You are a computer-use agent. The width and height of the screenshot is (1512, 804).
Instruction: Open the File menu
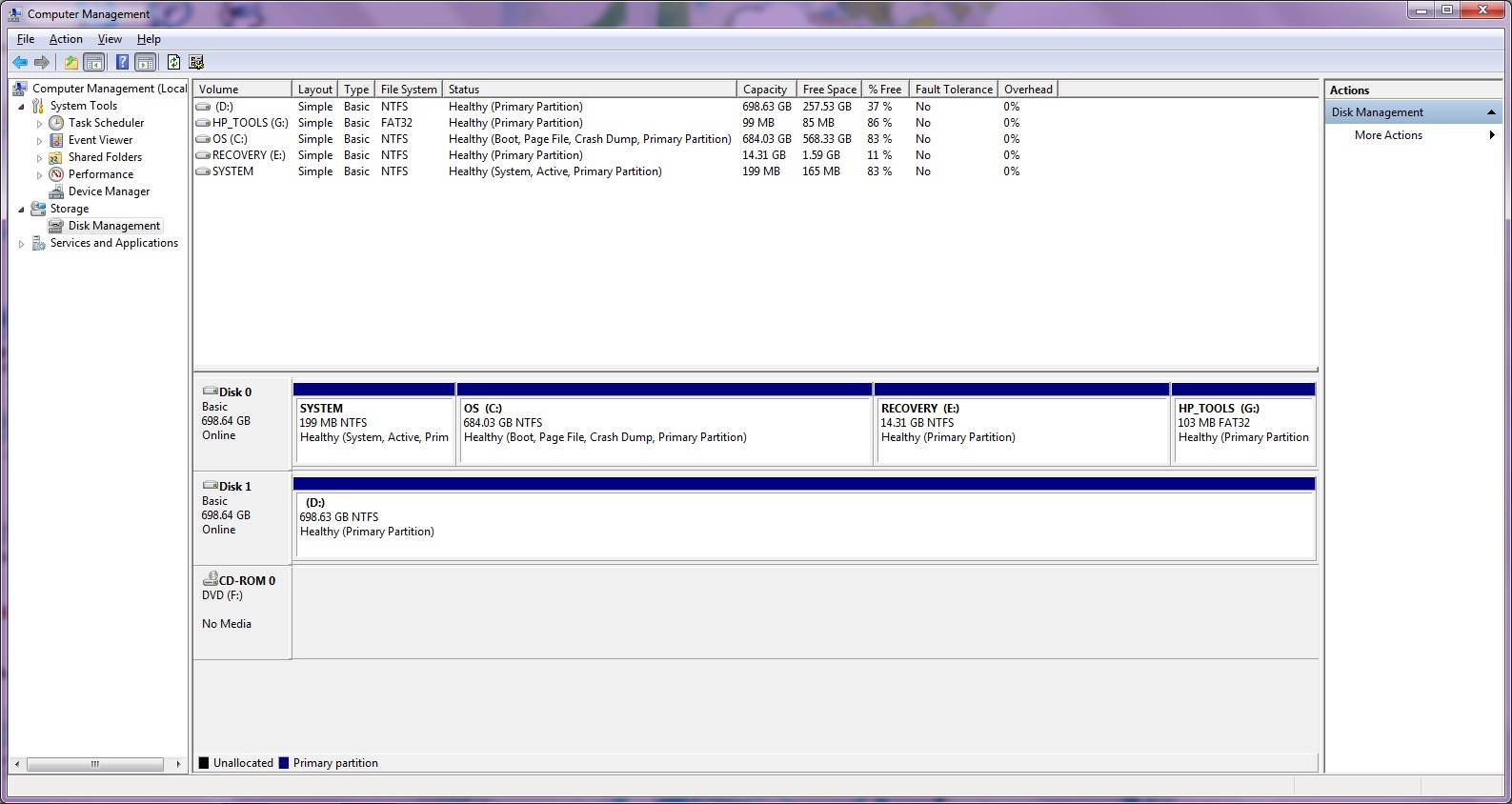pyautogui.click(x=26, y=39)
